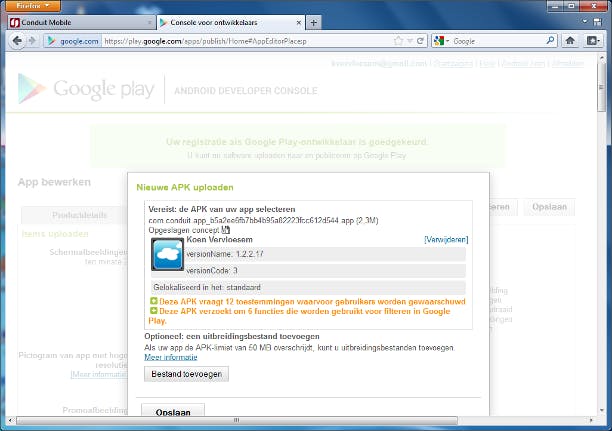
Task: Click the horizontal scrollbar thumb
Action: 237,420
